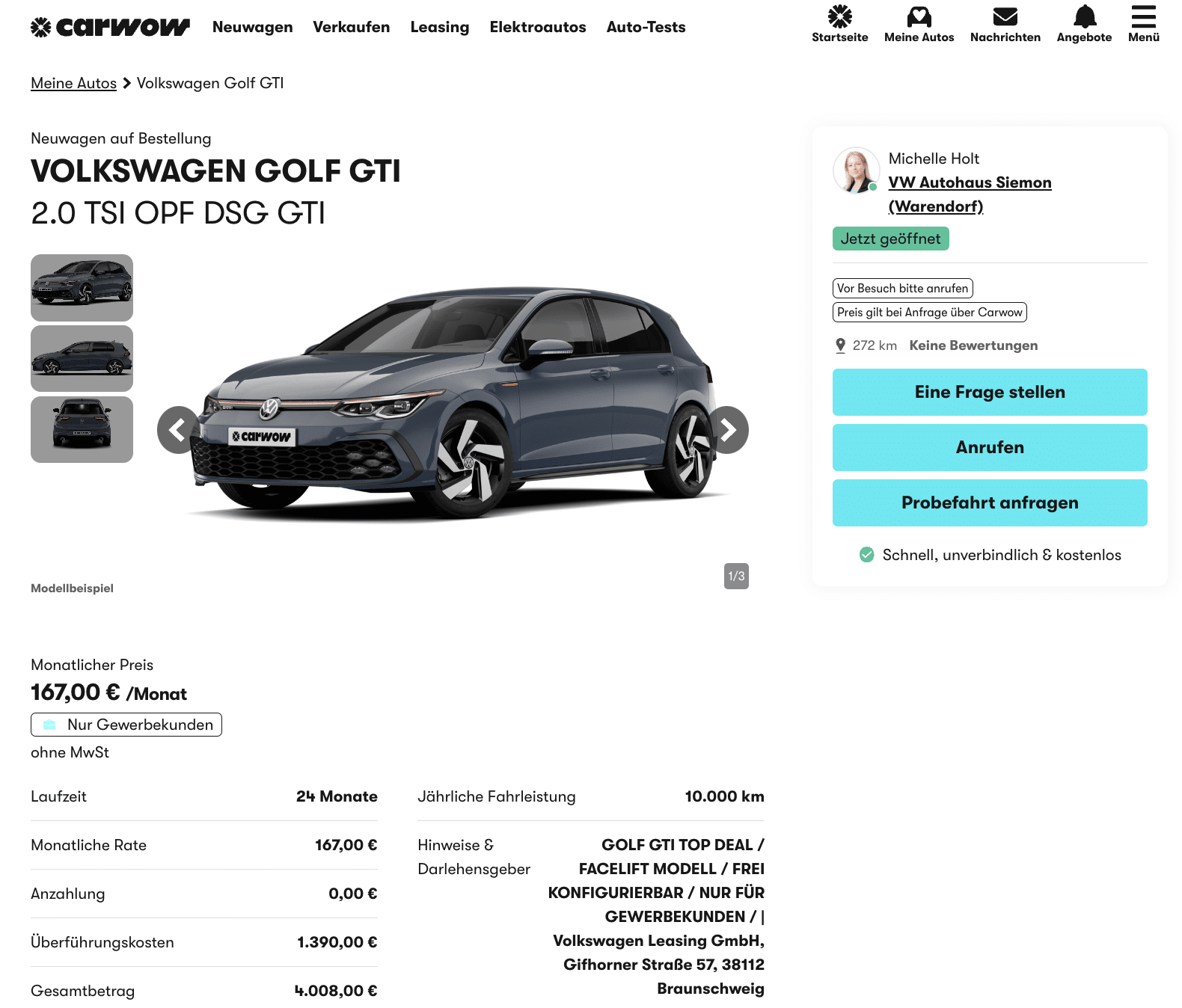1182x1008 pixels.
Task: Click Anzahlung 0,00 € value
Action: [353, 894]
